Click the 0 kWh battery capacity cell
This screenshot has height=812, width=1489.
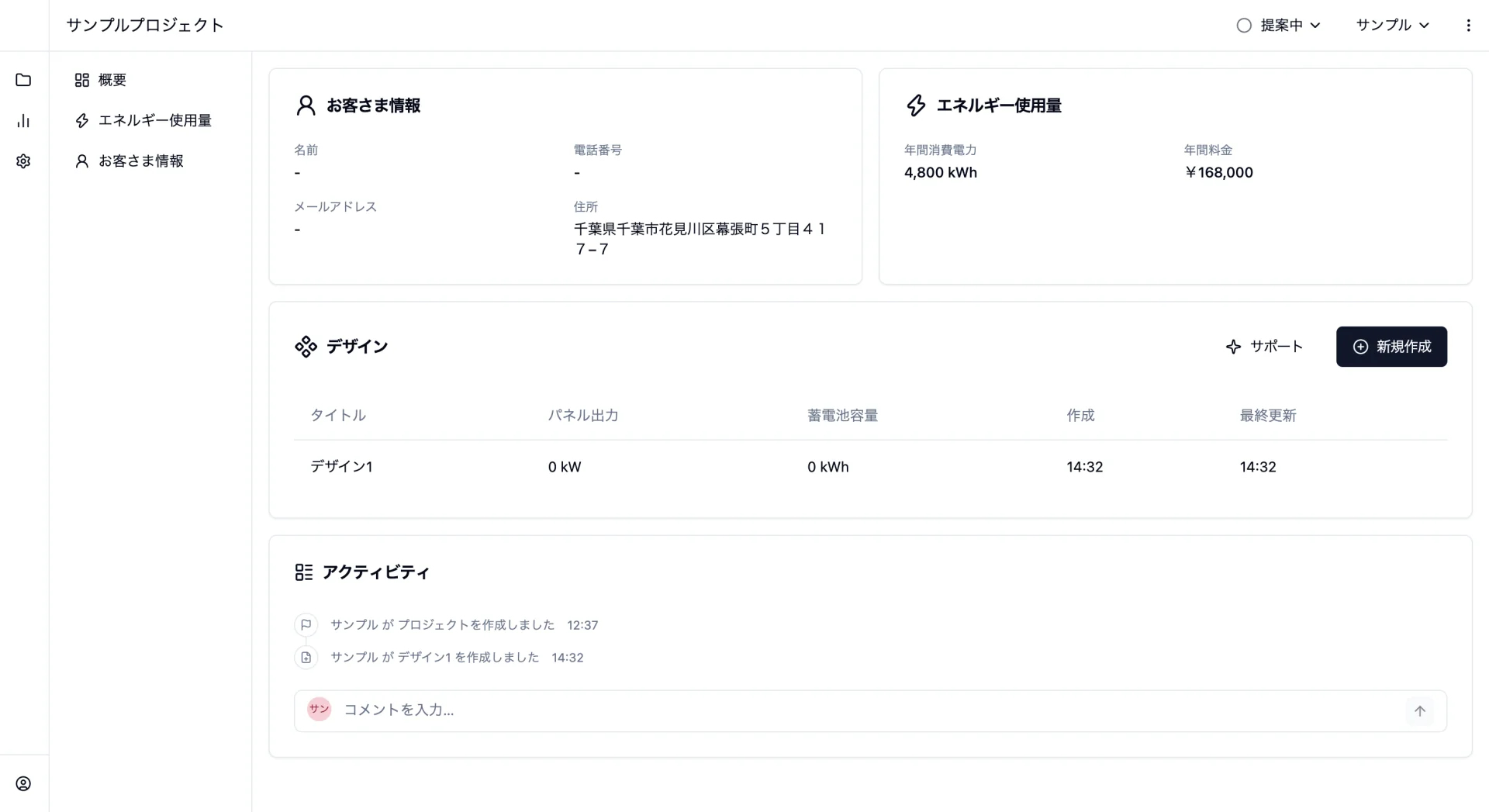(828, 467)
